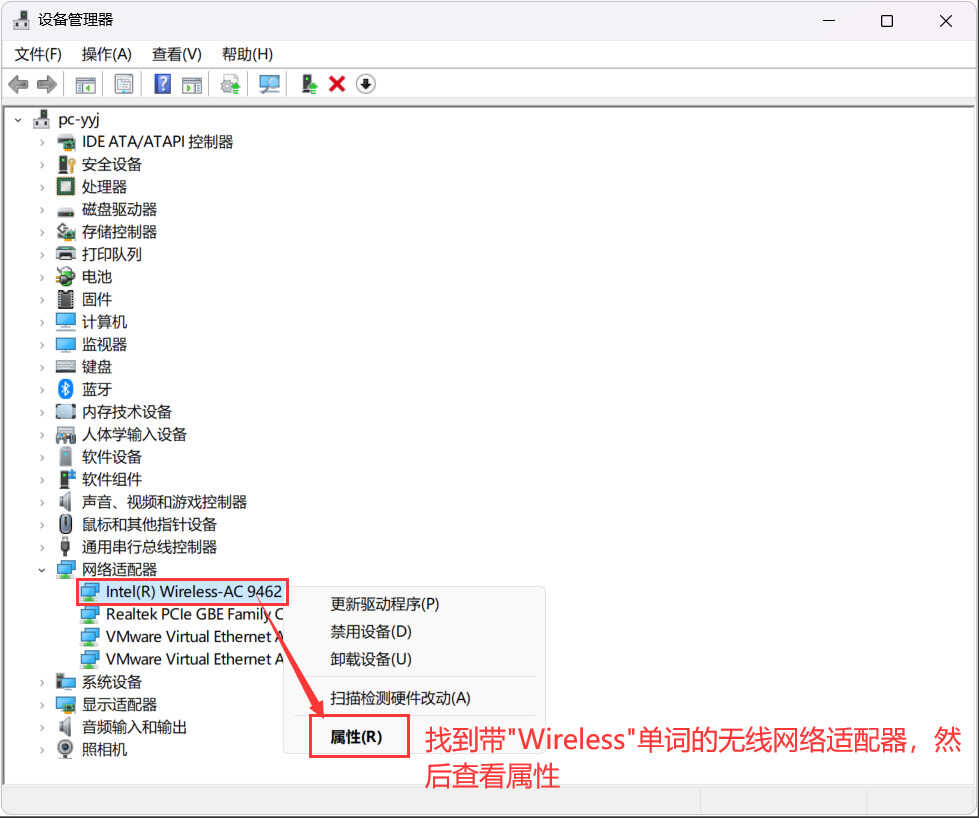Open Properties via the toolbar sheet icon
This screenshot has width=979, height=818.
(124, 84)
